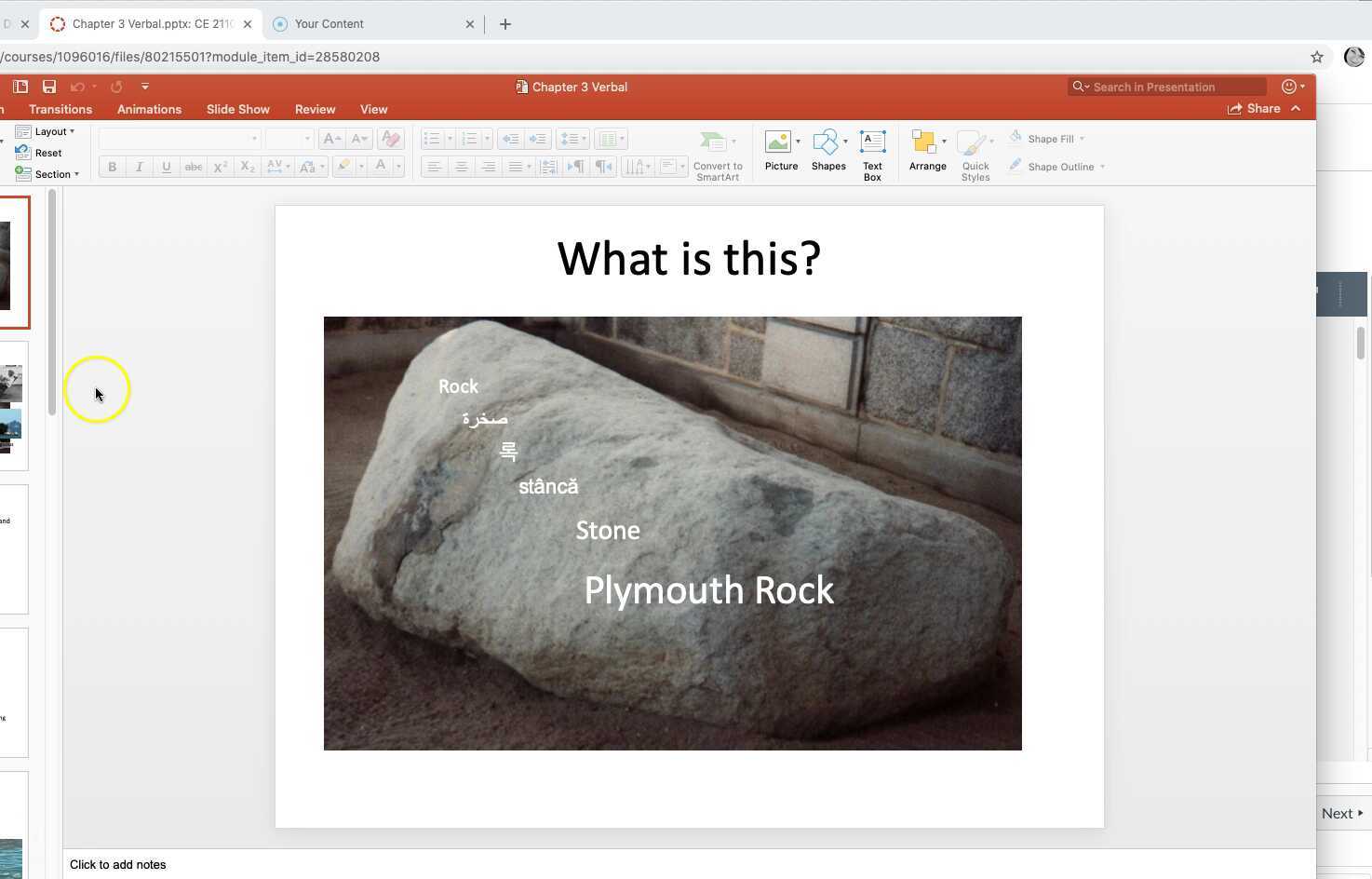Image resolution: width=1372 pixels, height=879 pixels.
Task: Click the Plymouth Rock text on the slide
Action: (x=709, y=590)
